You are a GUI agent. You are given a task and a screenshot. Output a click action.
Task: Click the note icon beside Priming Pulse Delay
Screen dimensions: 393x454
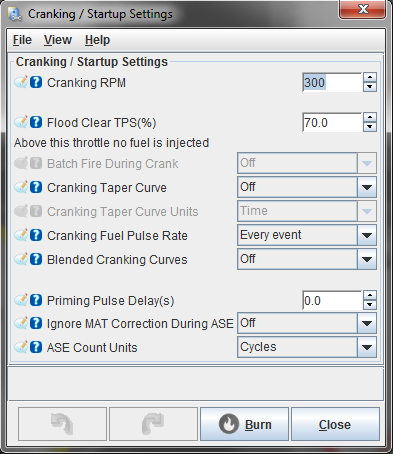[21, 300]
